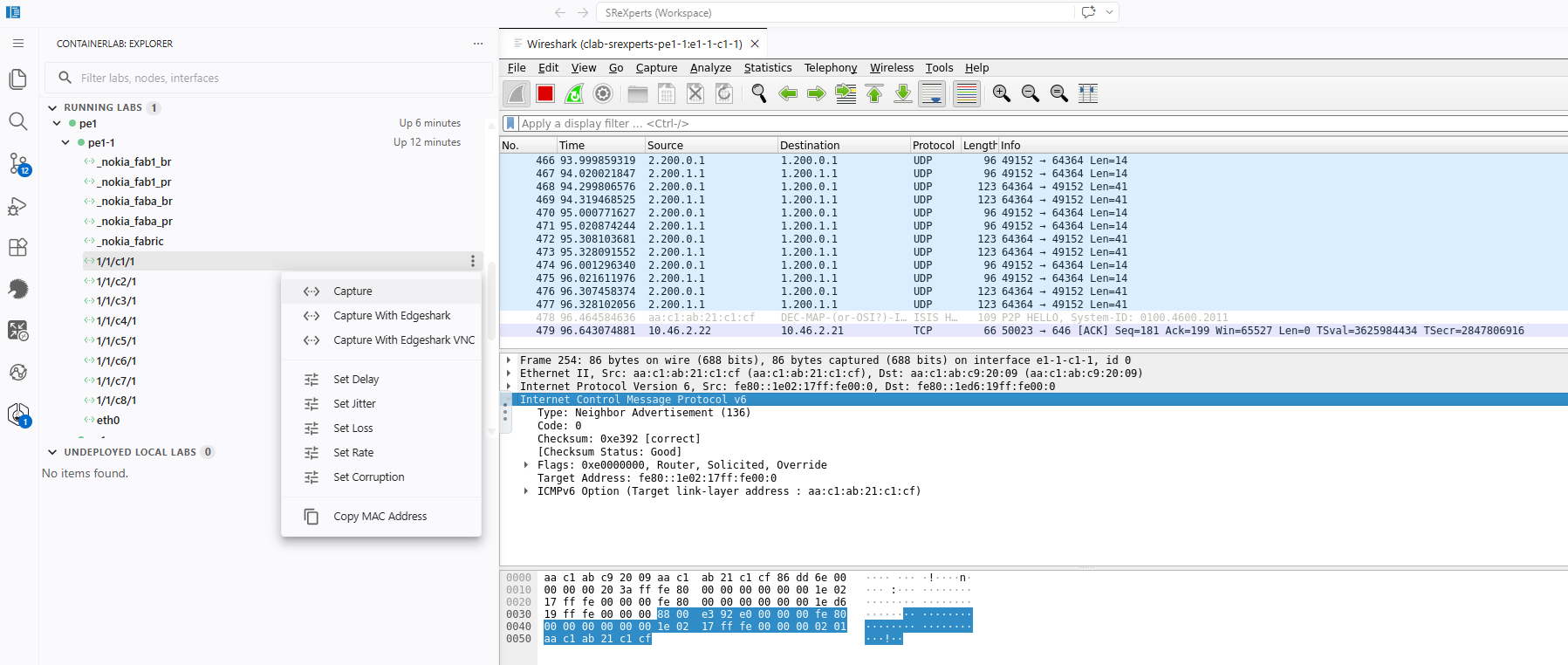Select the _nokia_fabric interface

click(131, 242)
